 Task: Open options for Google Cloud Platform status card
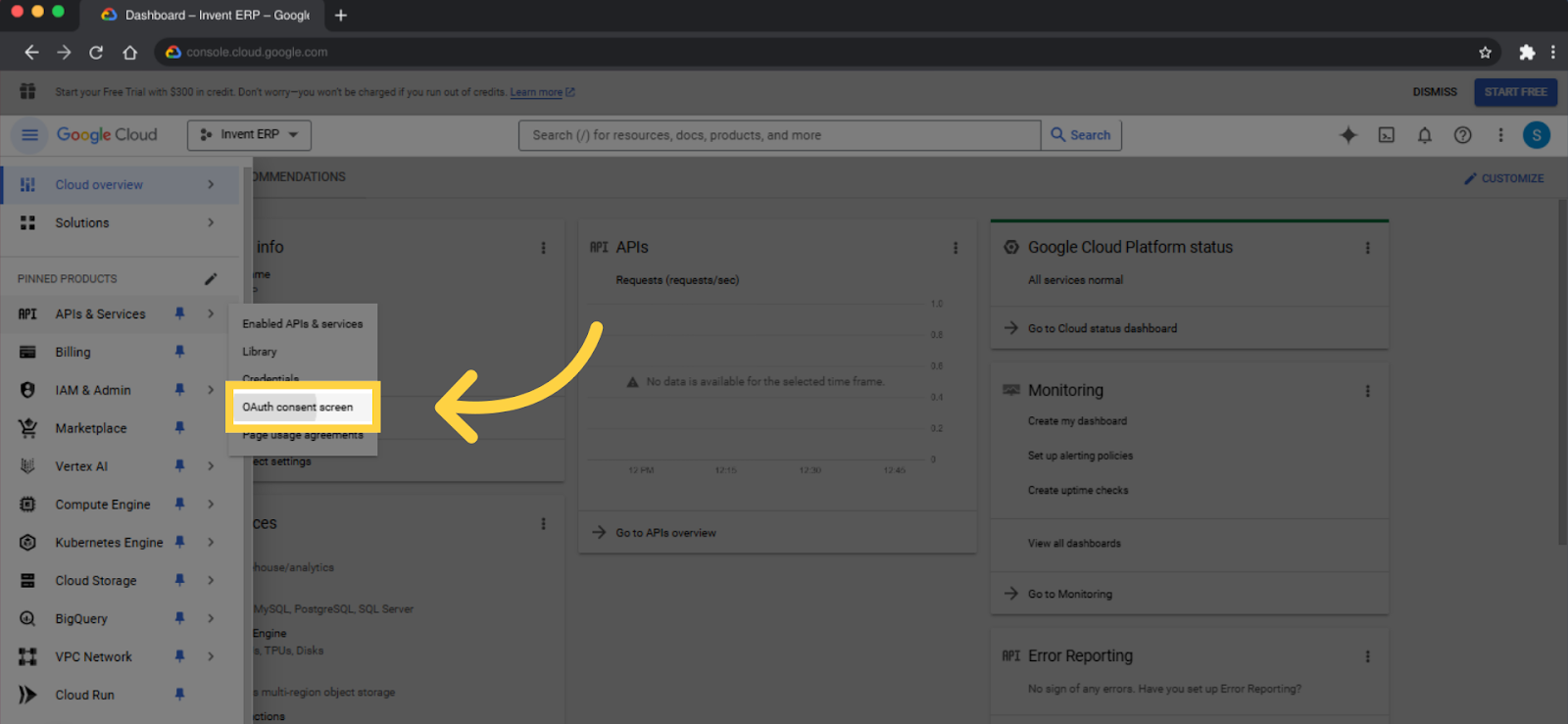1368,248
